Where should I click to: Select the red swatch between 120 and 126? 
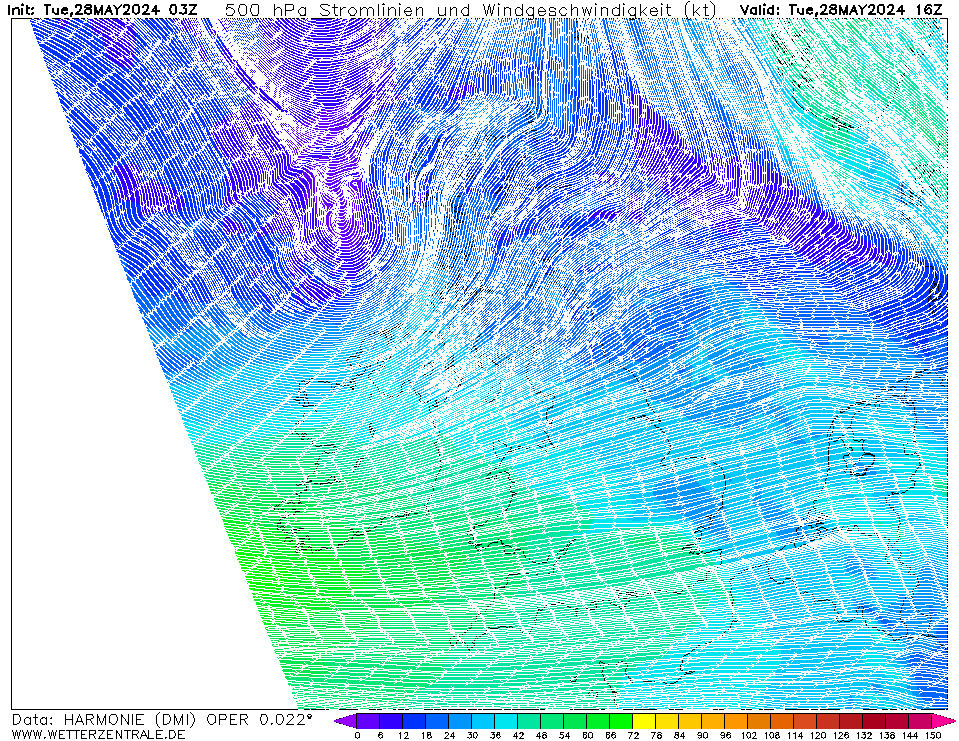(x=828, y=721)
